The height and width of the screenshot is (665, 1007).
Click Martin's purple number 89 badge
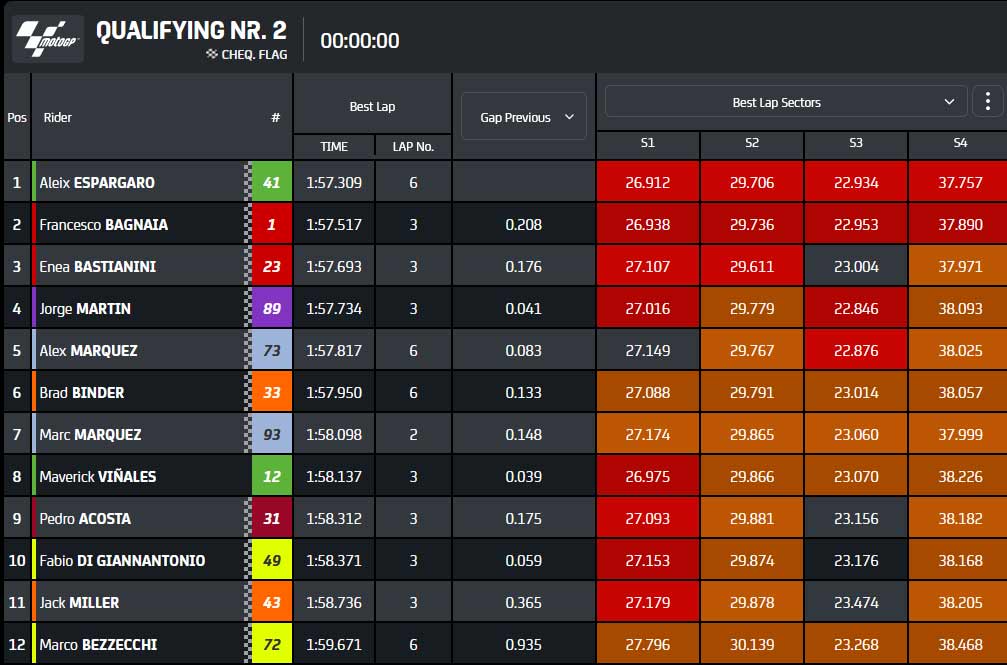(x=272, y=308)
